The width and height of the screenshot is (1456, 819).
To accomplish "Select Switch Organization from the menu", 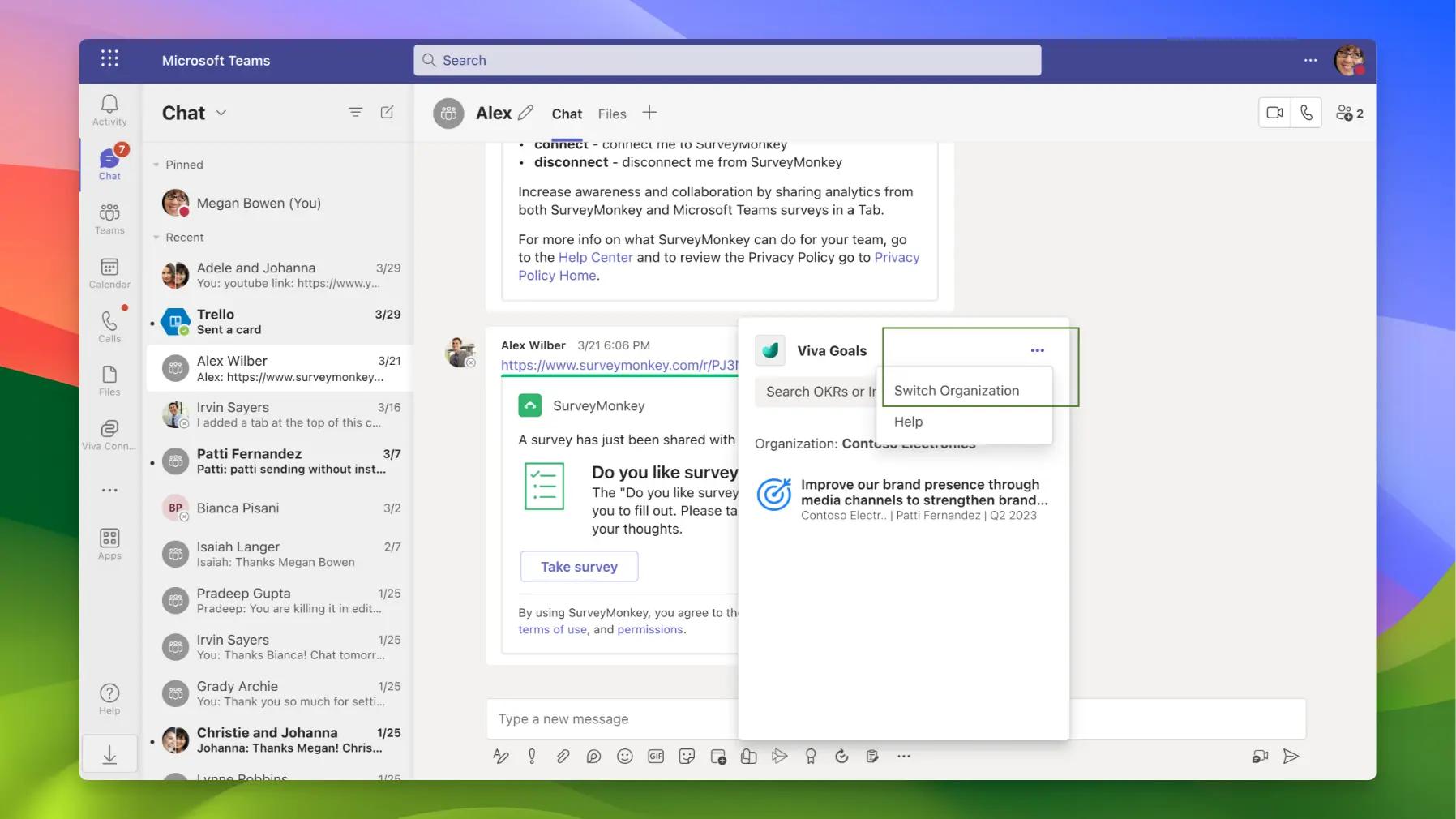I will [x=957, y=390].
